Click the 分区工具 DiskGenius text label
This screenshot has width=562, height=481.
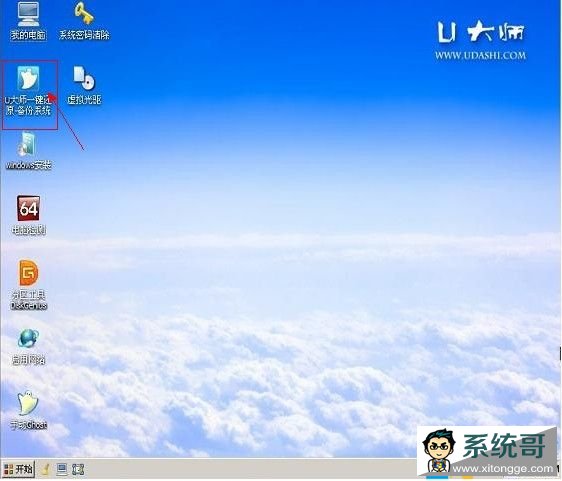pos(29,300)
